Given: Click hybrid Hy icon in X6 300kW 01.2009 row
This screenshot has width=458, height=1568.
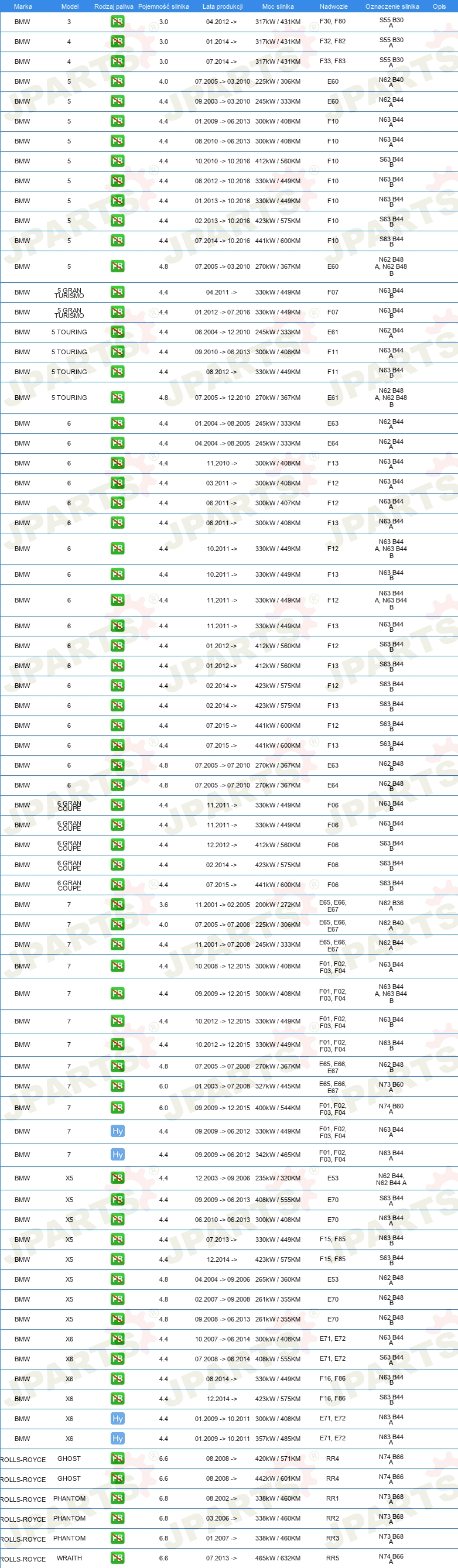Looking at the screenshot, I should [118, 1419].
